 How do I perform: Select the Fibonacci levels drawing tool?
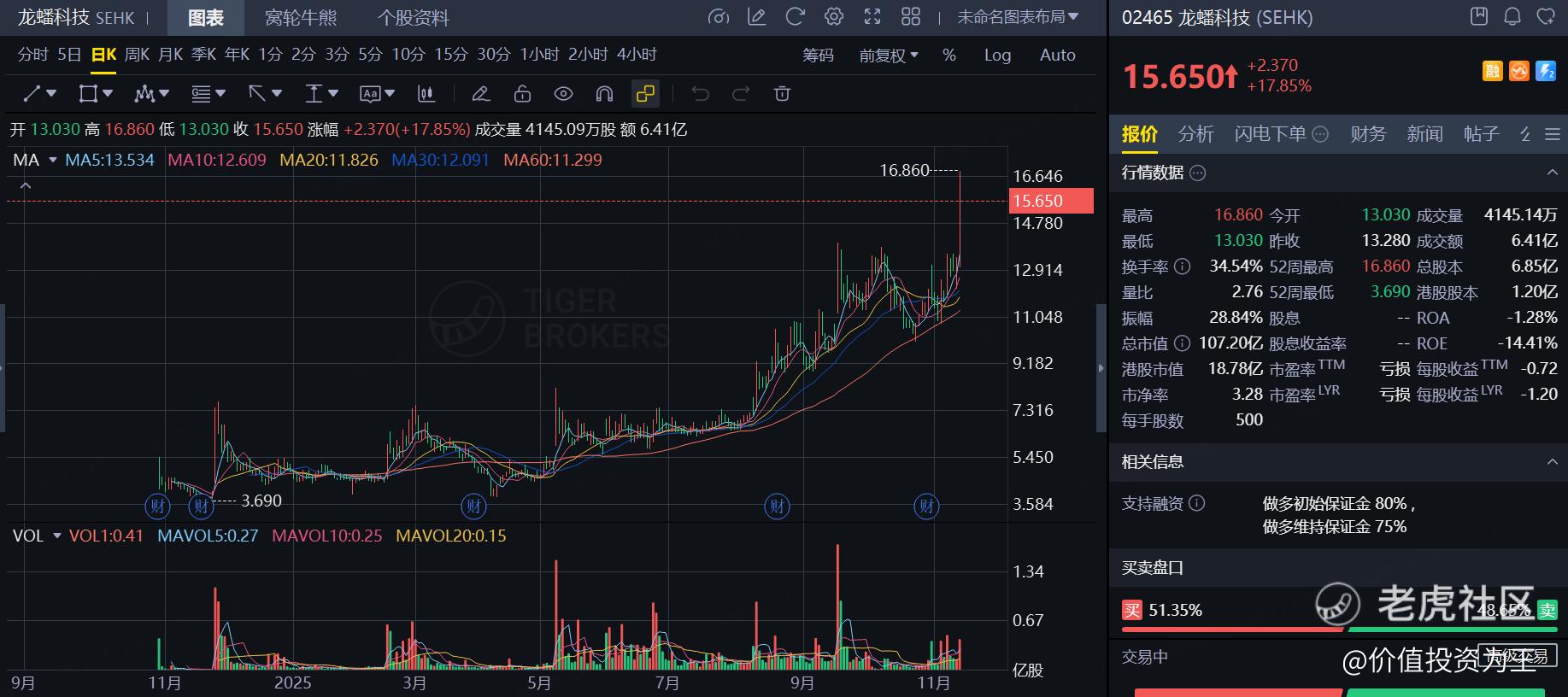point(201,94)
